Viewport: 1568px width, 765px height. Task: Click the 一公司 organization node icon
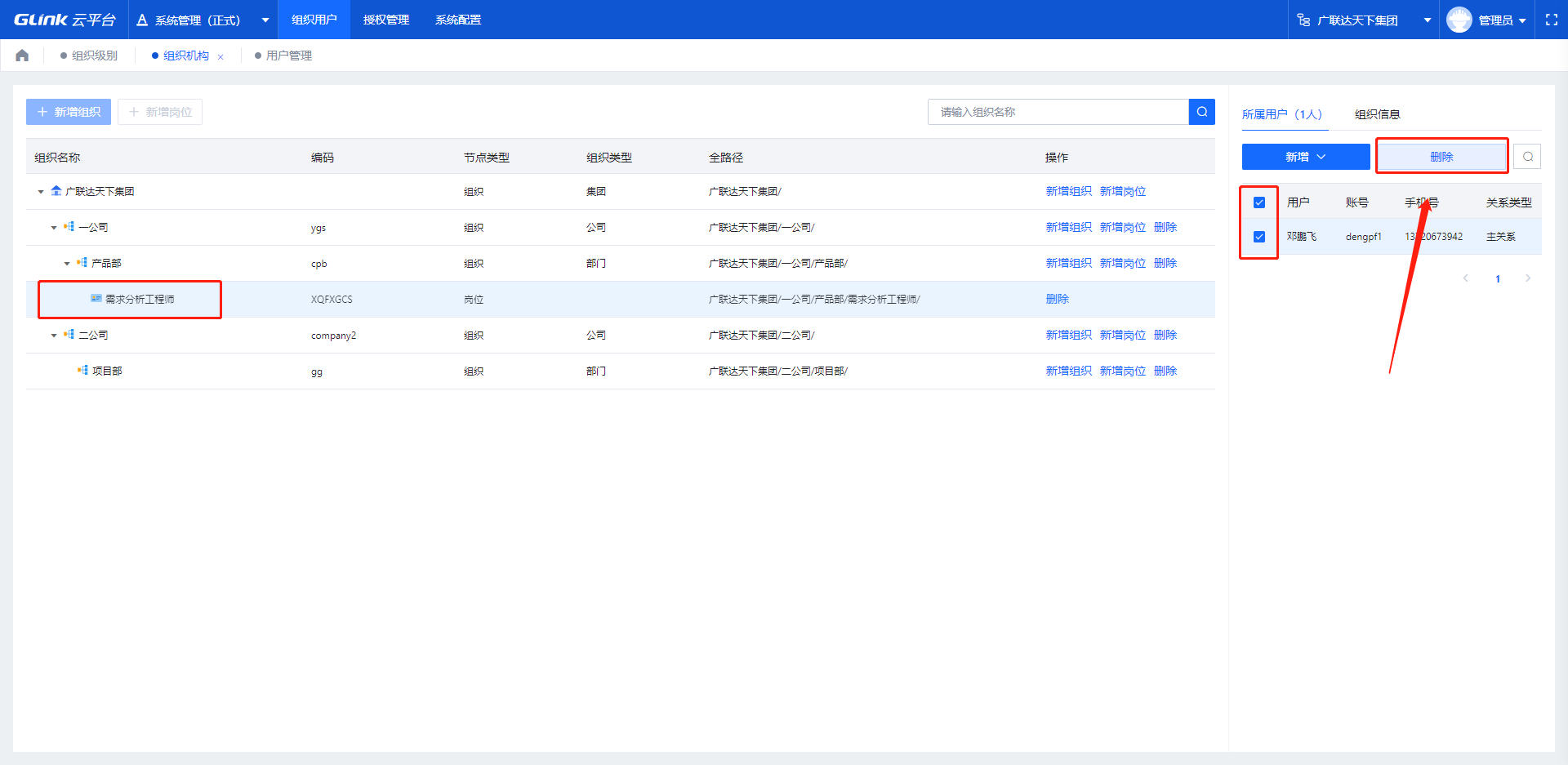[69, 227]
